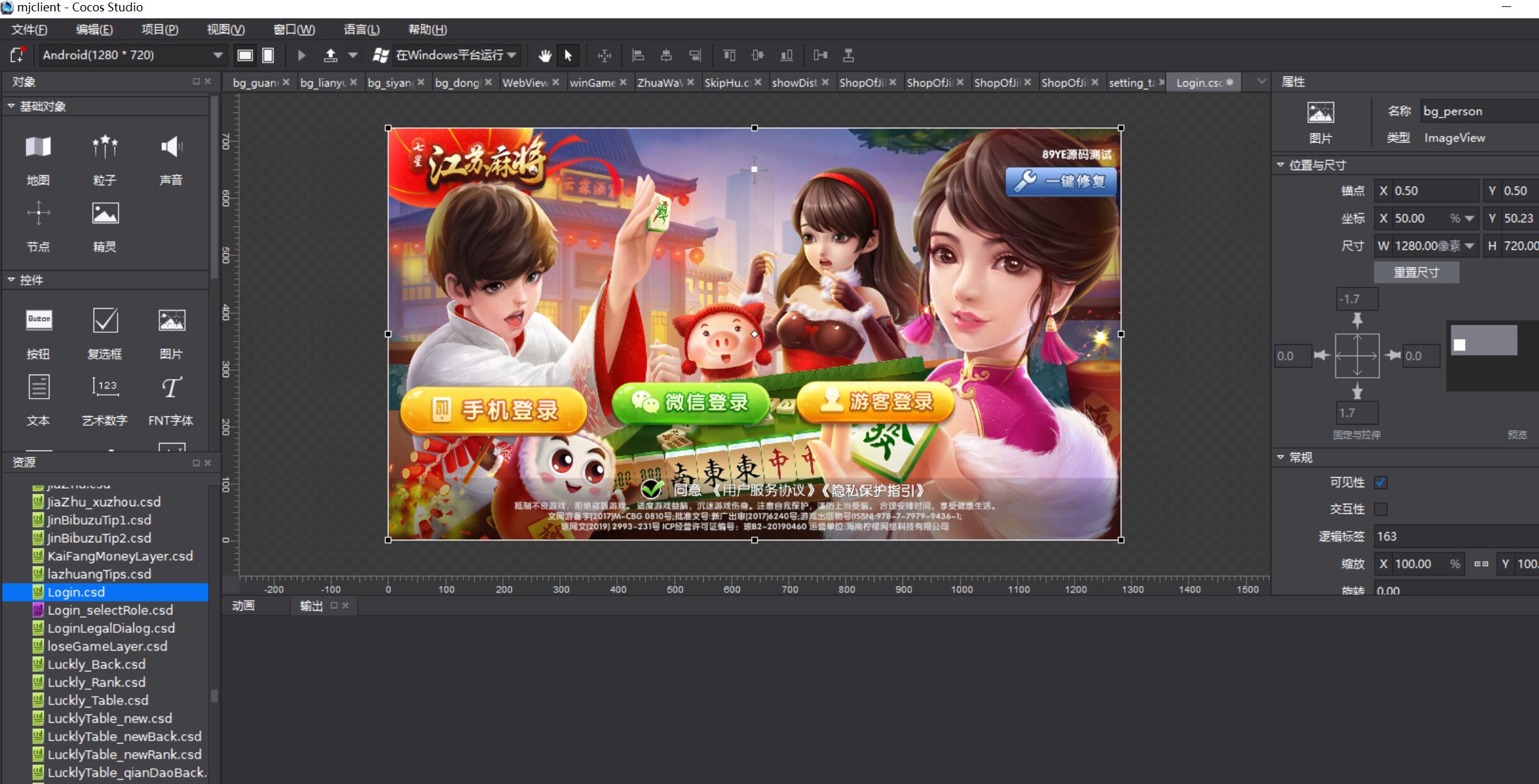Select the arrow pointer tool

click(568, 56)
